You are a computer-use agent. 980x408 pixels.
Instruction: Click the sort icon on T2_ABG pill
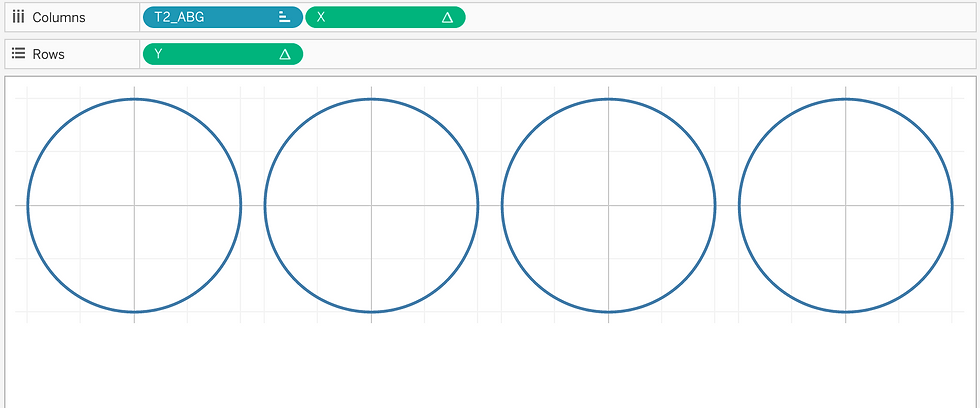click(284, 17)
